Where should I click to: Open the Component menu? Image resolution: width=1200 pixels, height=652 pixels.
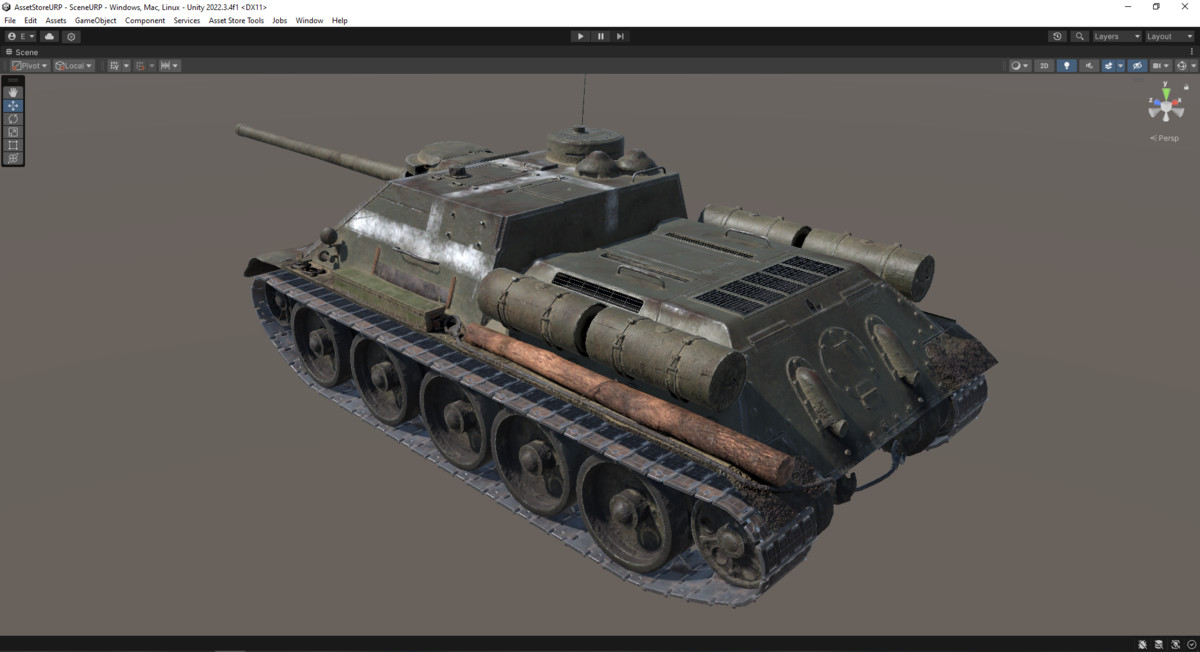click(145, 20)
